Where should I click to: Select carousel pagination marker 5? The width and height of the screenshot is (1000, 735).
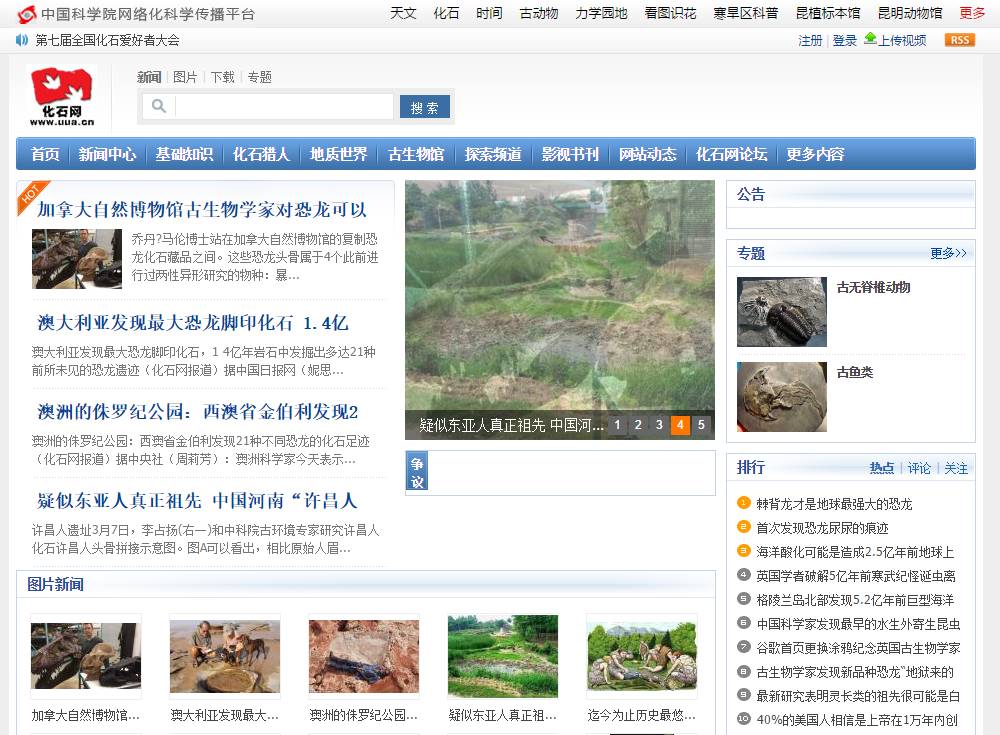click(x=701, y=425)
